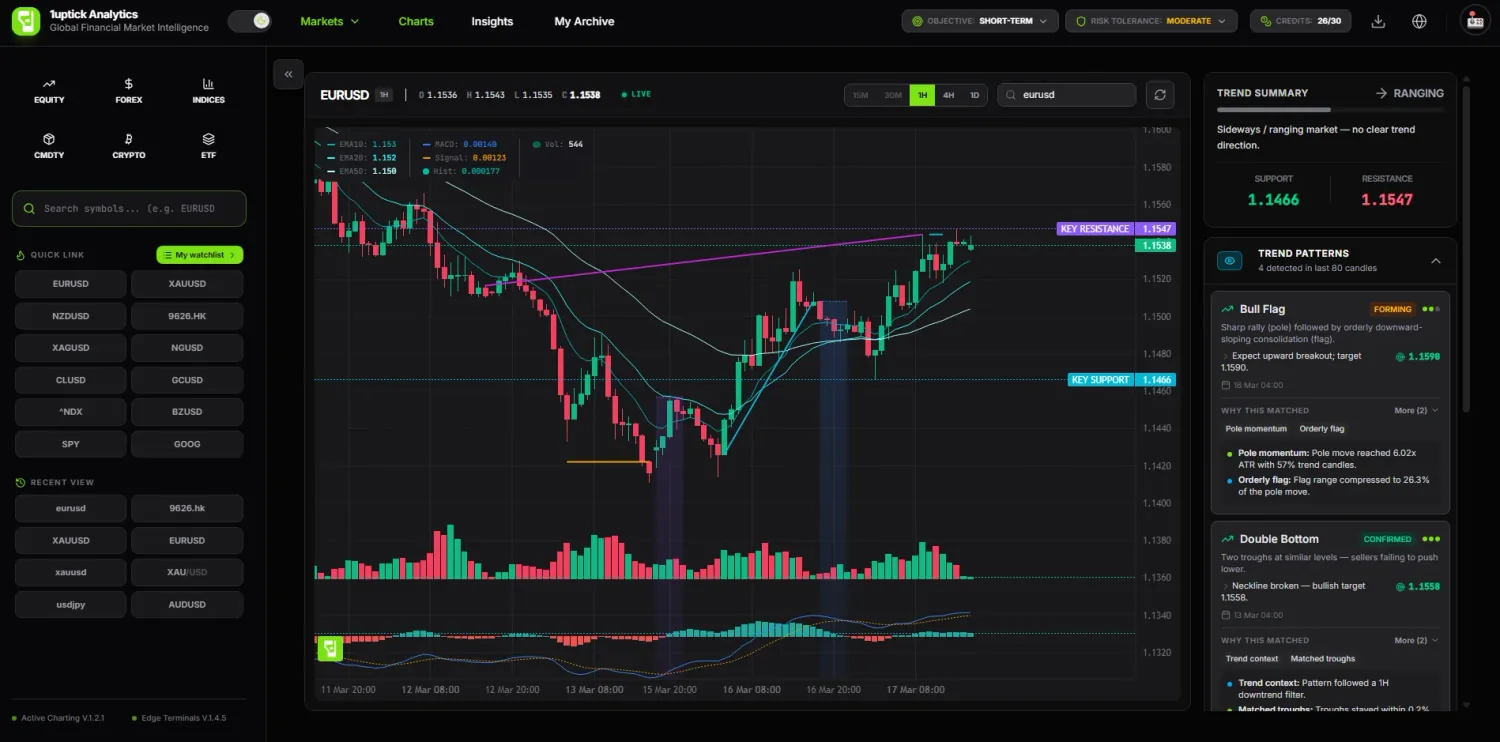This screenshot has width=1500, height=742.
Task: Open My watchlist button
Action: (200, 255)
